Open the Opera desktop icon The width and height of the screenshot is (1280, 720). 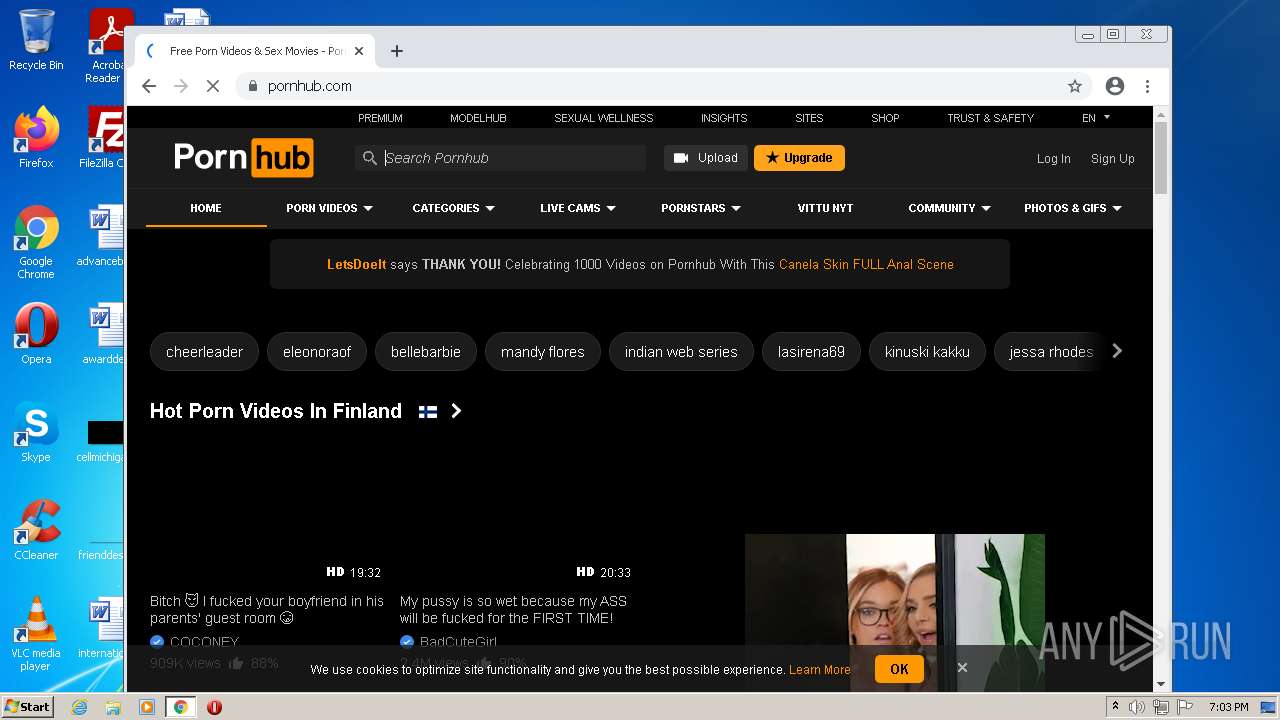click(36, 333)
